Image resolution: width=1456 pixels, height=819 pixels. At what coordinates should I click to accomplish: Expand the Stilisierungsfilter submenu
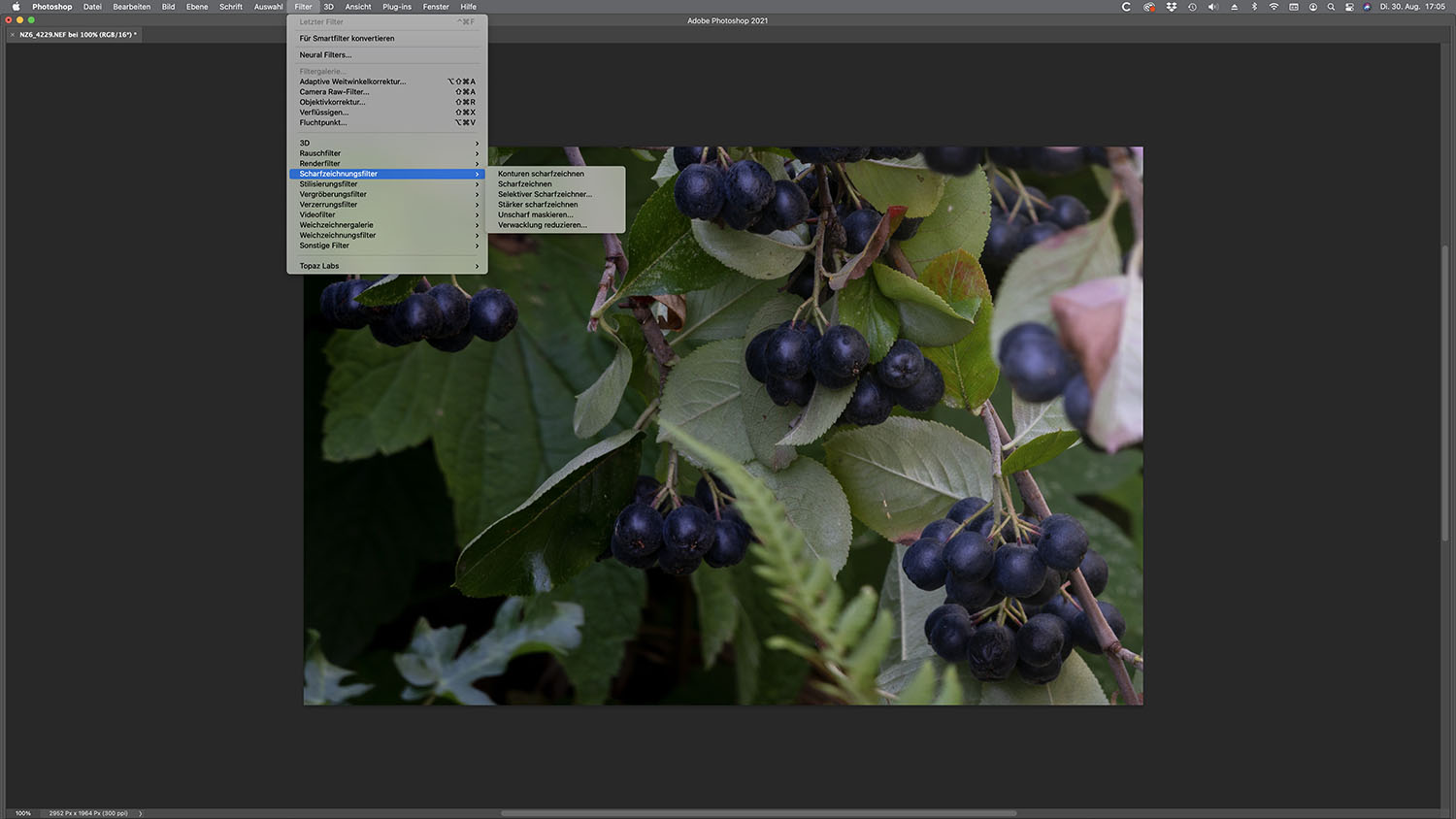pos(387,184)
